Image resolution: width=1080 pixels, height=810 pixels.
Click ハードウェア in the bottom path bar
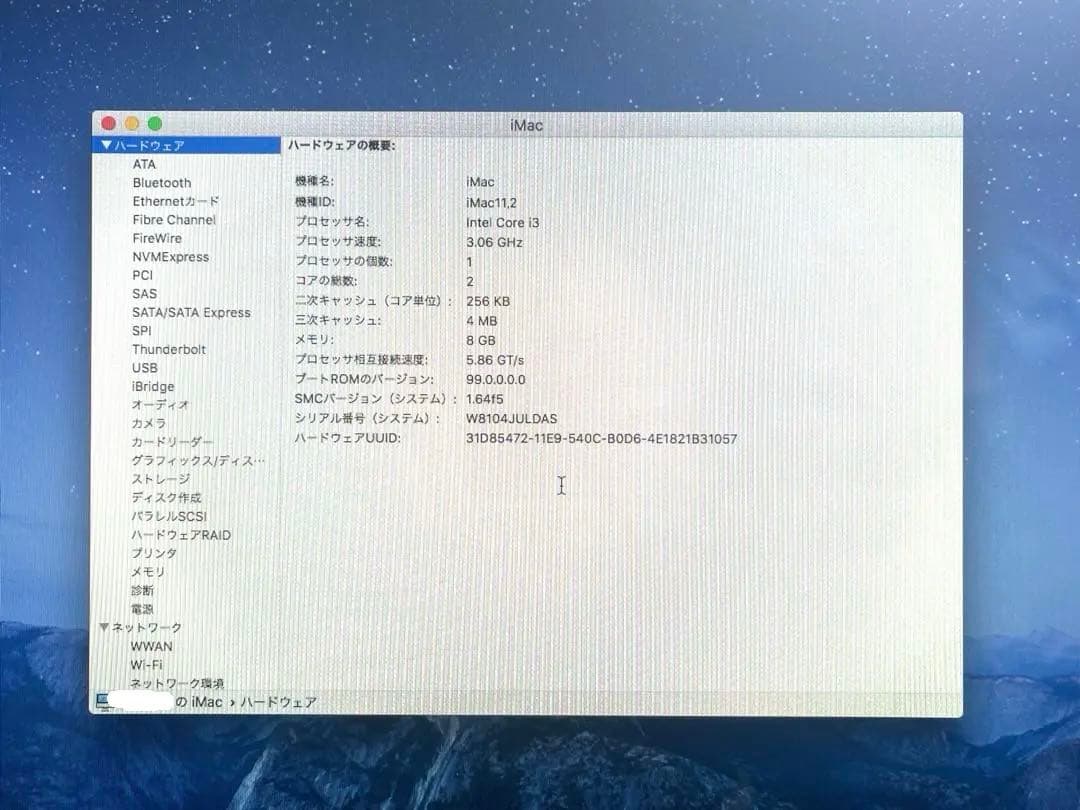point(278,702)
